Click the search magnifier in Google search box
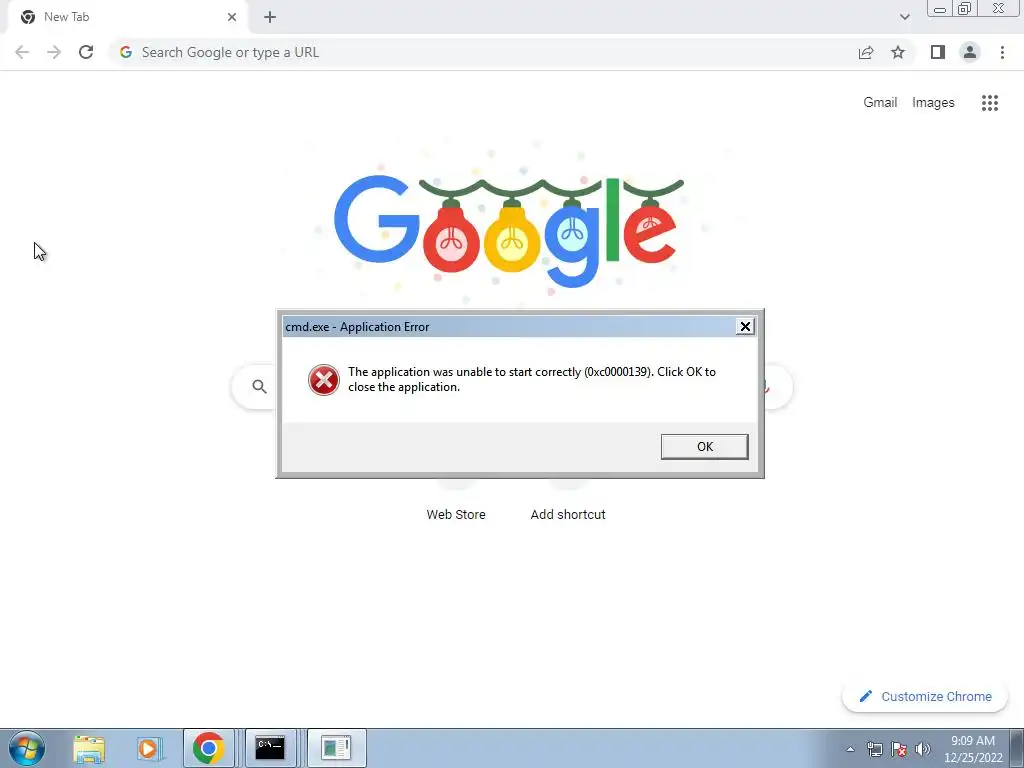Screen dimensions: 1024x768 259,387
